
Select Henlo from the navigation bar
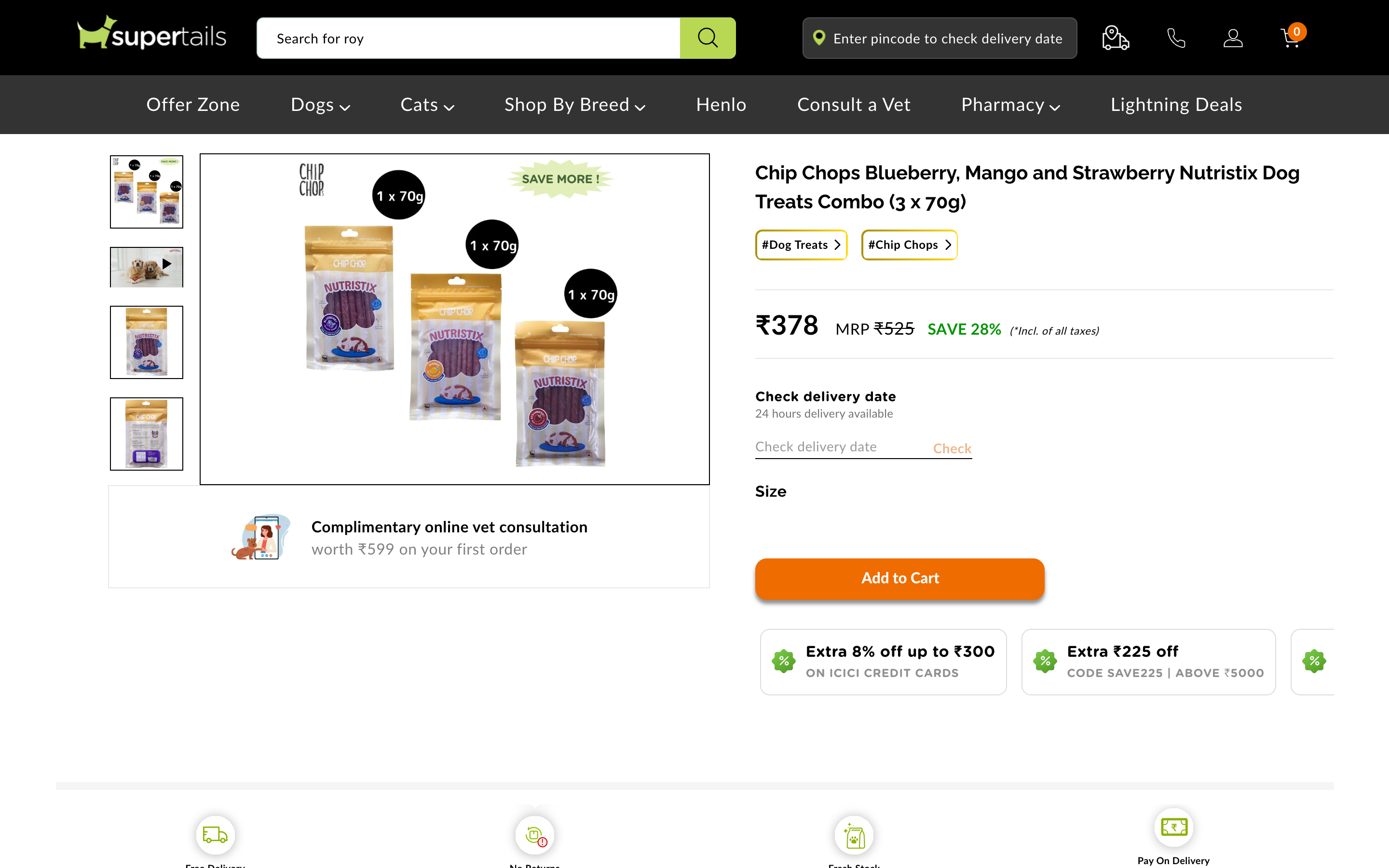pyautogui.click(x=721, y=105)
